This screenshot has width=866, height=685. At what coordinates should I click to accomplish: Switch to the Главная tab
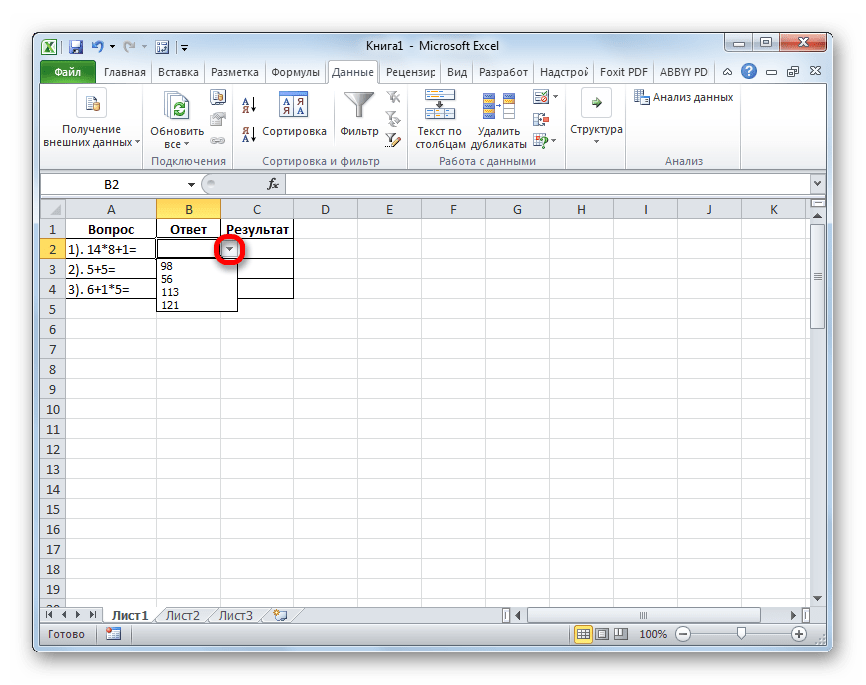pos(124,72)
